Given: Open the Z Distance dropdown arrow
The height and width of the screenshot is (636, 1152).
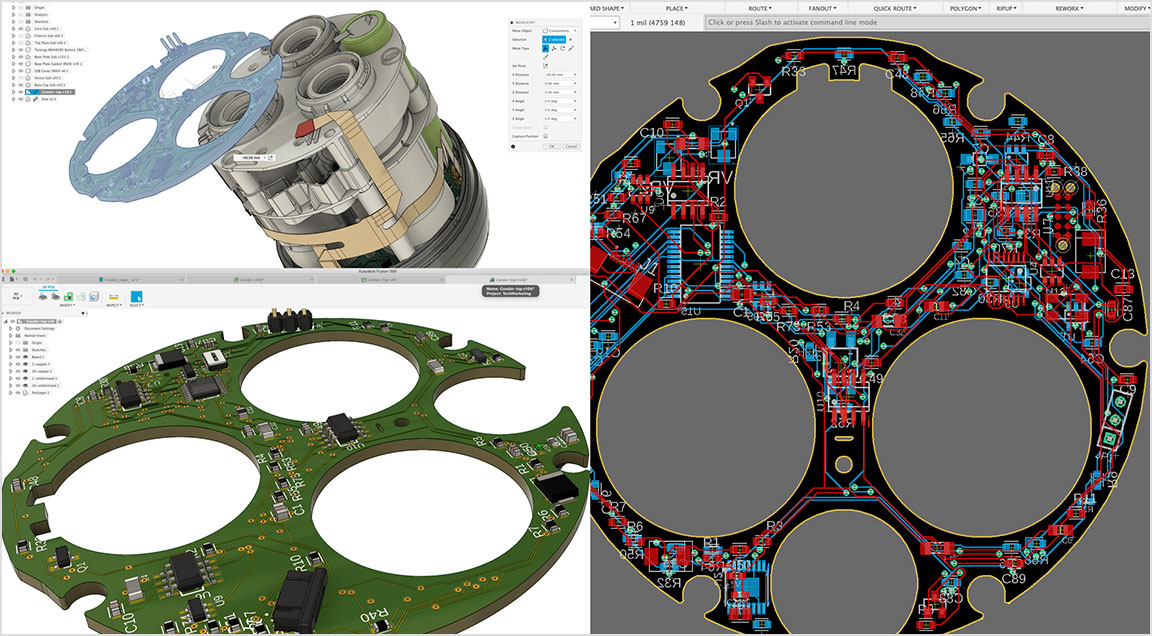Looking at the screenshot, I should [x=575, y=93].
